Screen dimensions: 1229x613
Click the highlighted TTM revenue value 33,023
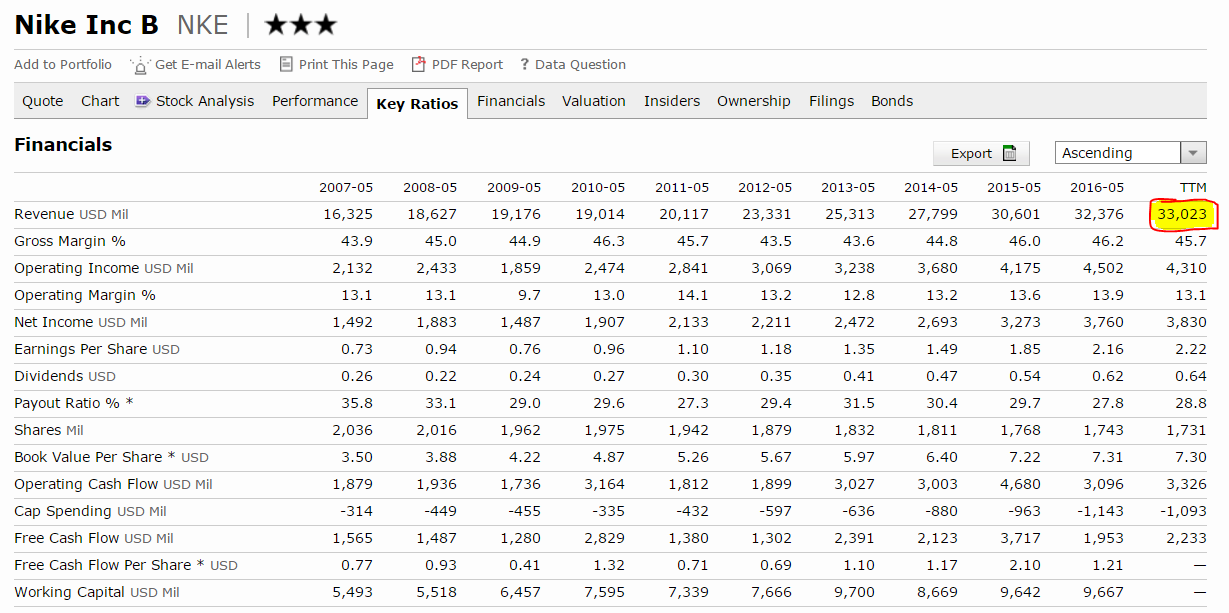1182,215
